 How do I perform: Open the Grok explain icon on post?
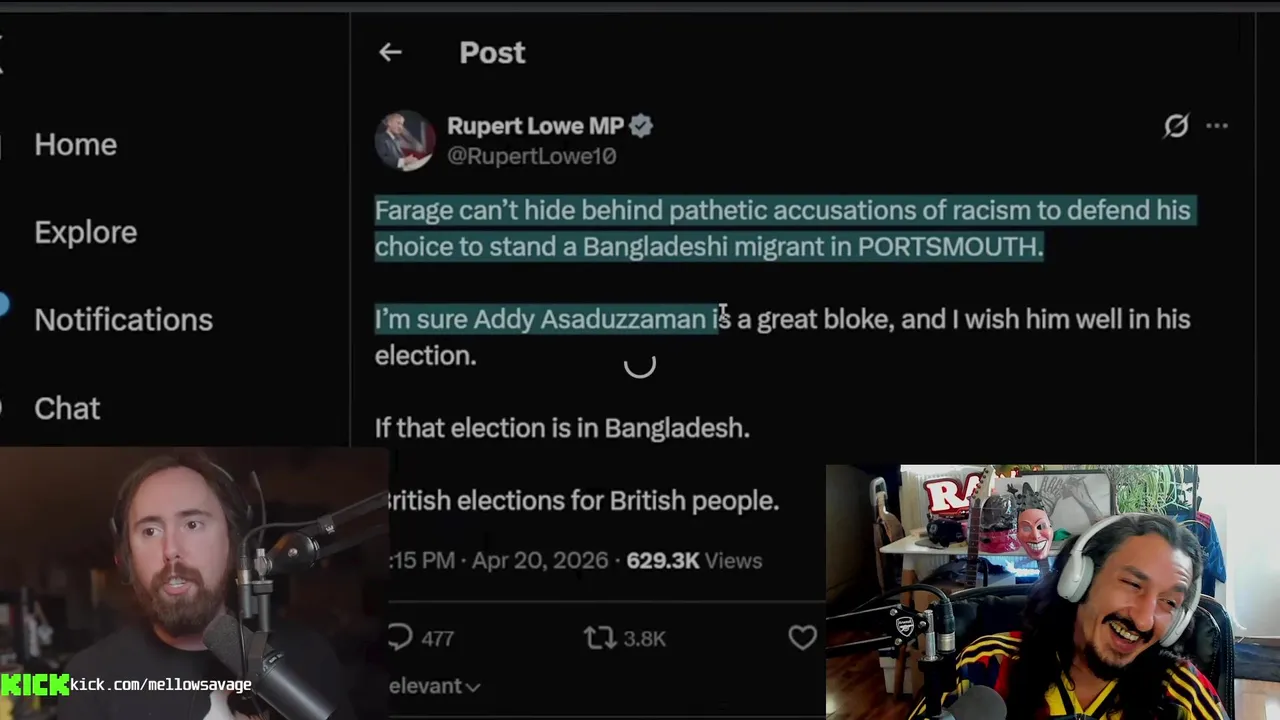[x=1176, y=126]
